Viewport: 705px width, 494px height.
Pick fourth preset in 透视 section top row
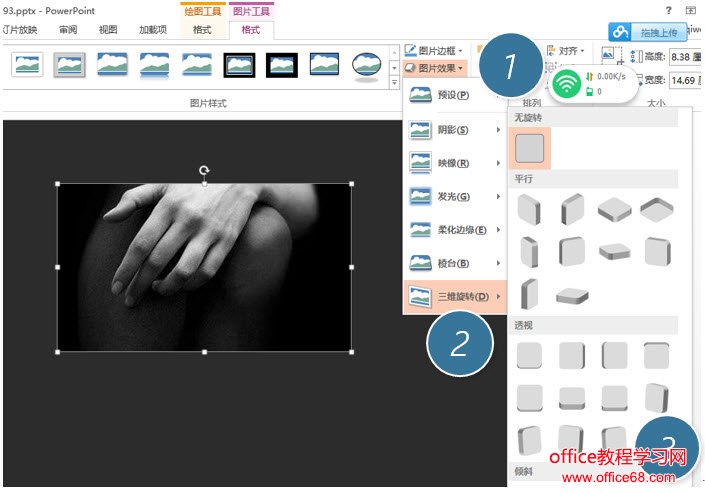(x=657, y=355)
